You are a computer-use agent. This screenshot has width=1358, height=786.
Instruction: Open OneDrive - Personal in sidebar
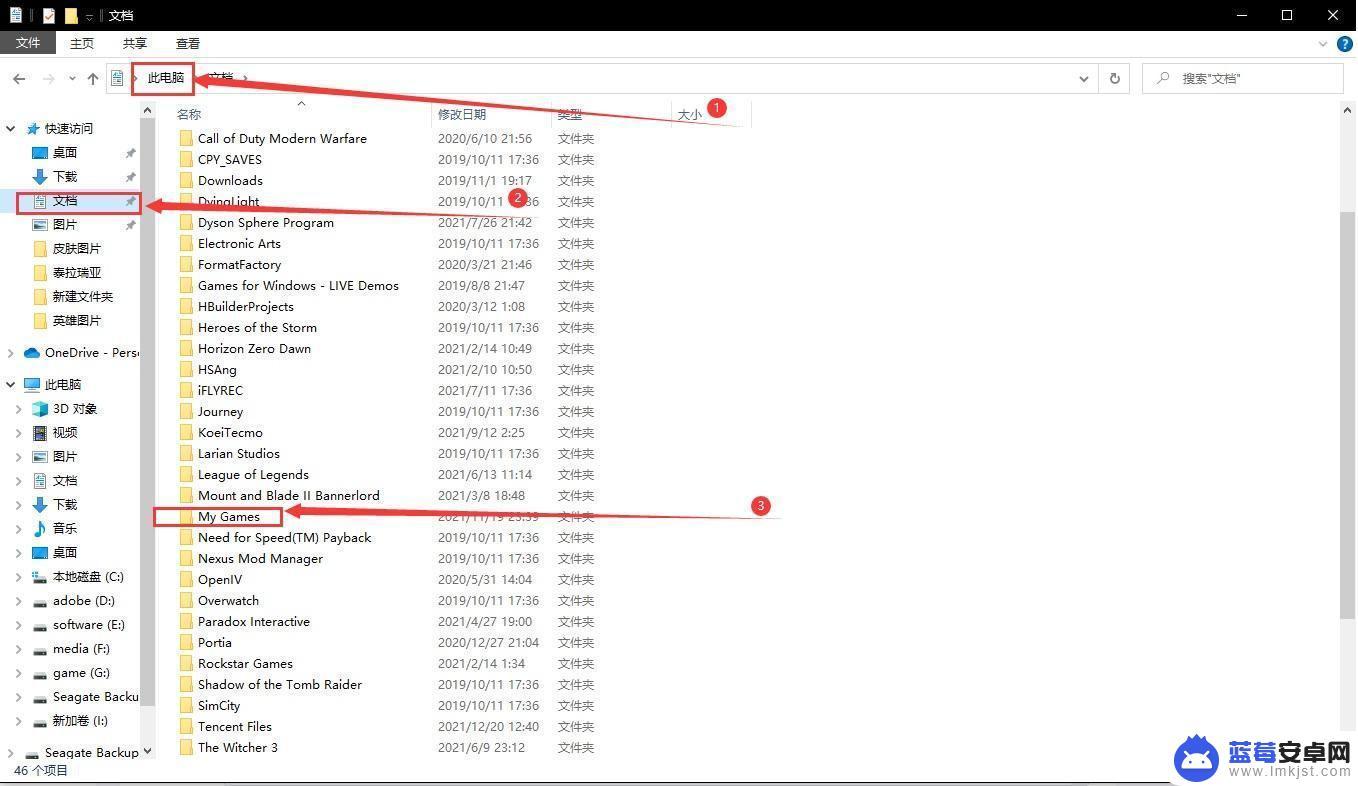91,353
